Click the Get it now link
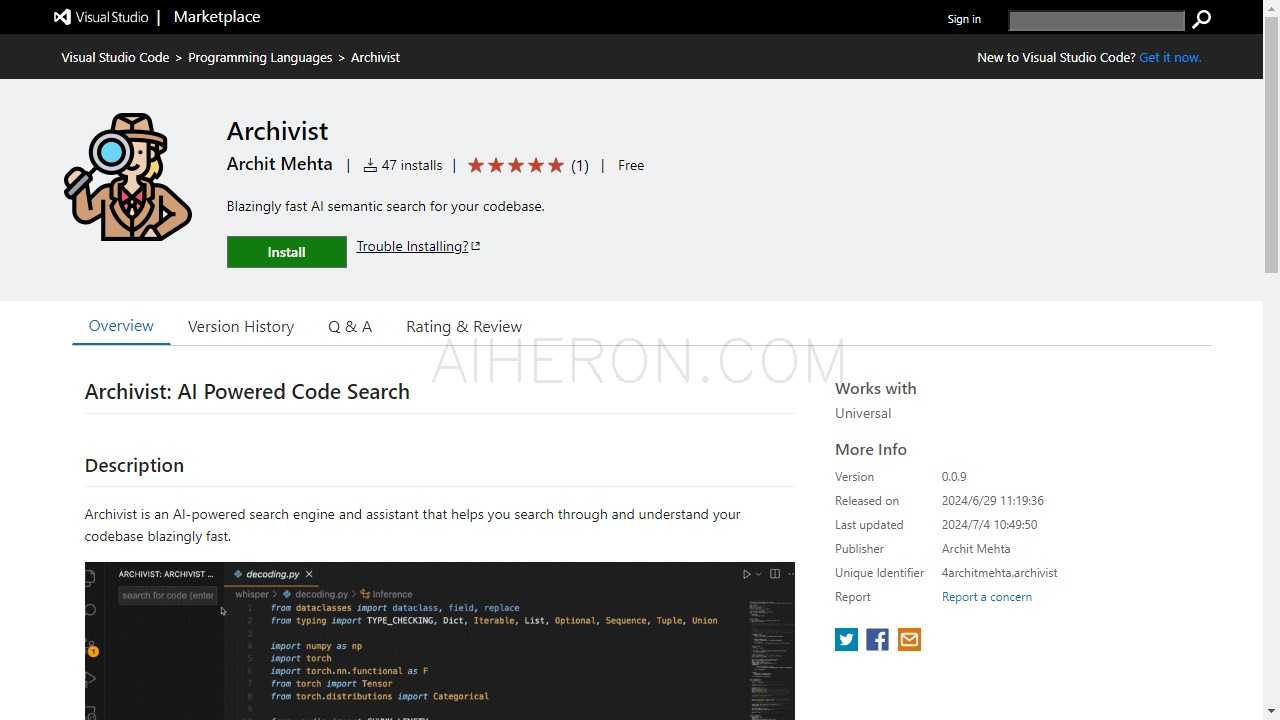Image resolution: width=1280 pixels, height=720 pixels. pyautogui.click(x=1170, y=57)
